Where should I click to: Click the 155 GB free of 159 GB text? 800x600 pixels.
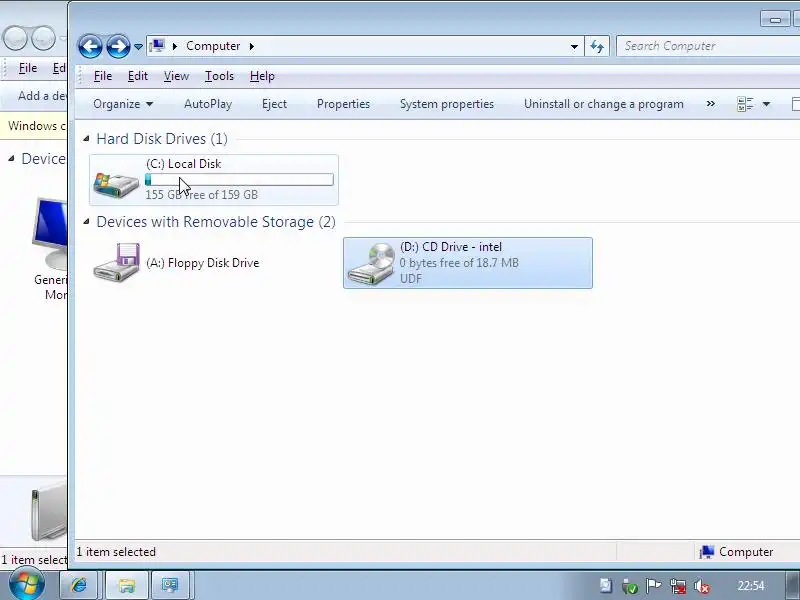click(x=202, y=194)
